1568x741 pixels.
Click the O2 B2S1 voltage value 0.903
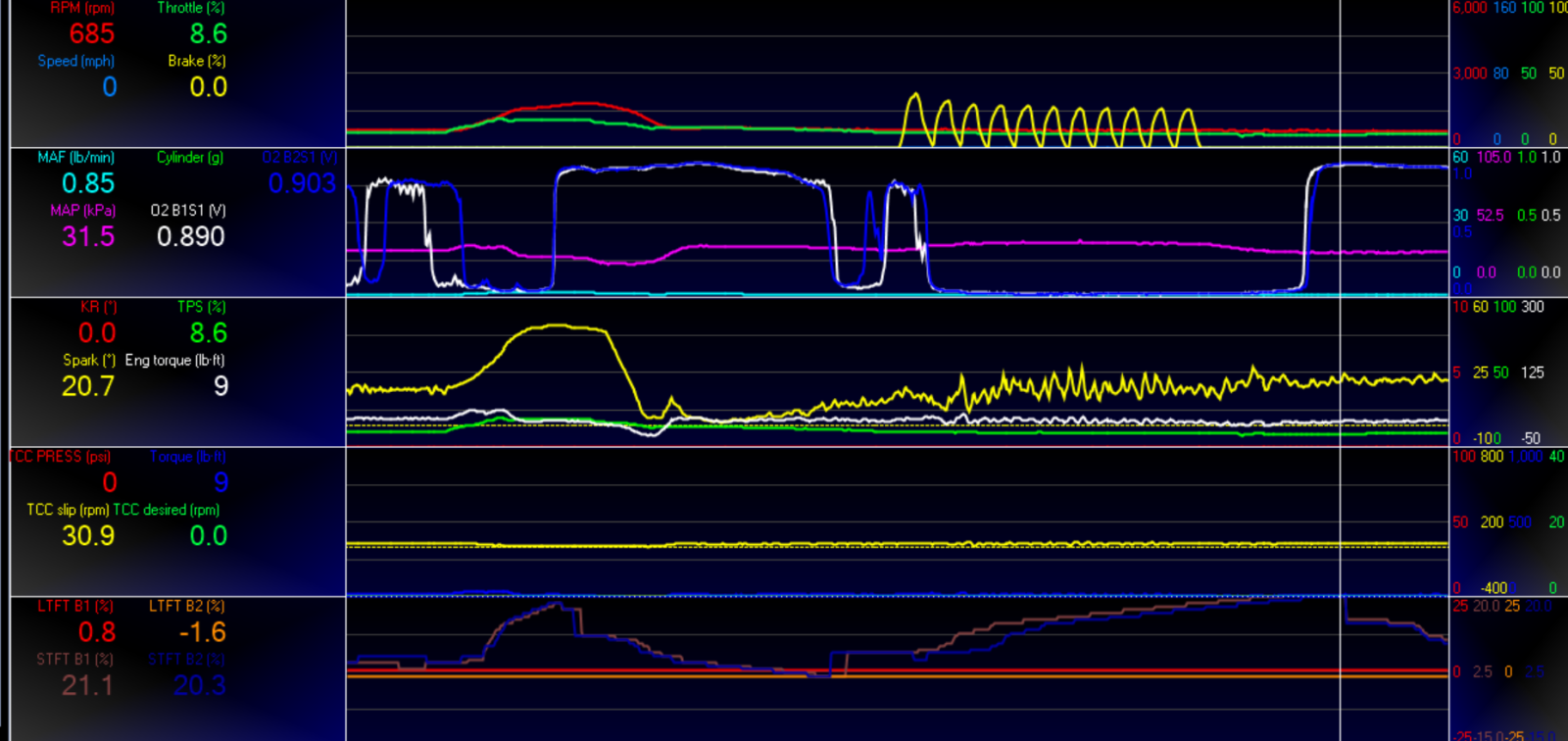(303, 183)
